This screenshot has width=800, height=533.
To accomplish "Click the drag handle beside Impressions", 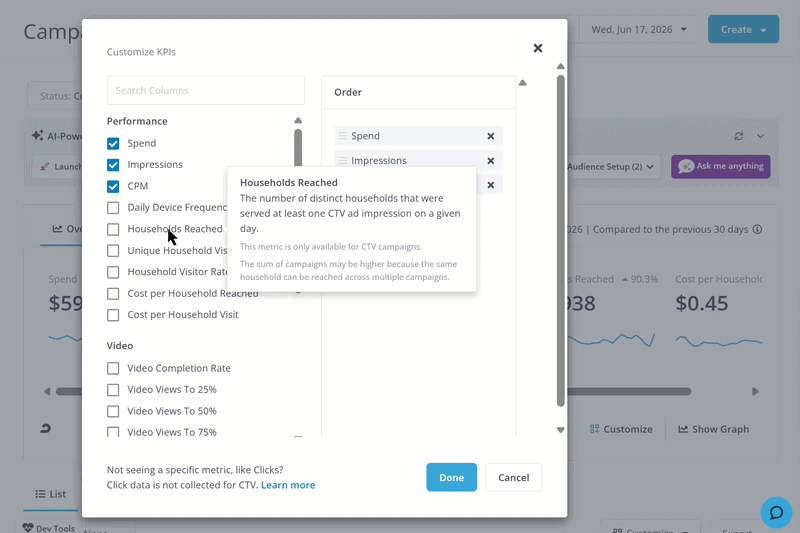I will 343,161.
